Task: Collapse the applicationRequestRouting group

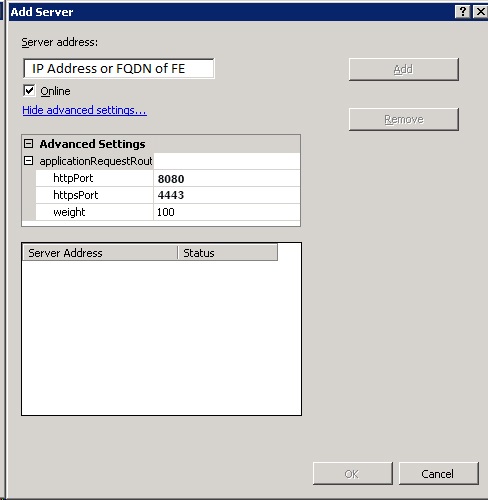Action: pos(29,161)
